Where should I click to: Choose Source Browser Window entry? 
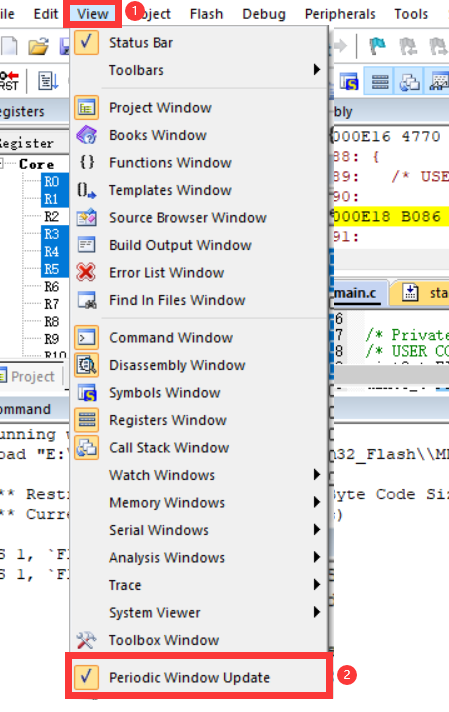(199, 218)
